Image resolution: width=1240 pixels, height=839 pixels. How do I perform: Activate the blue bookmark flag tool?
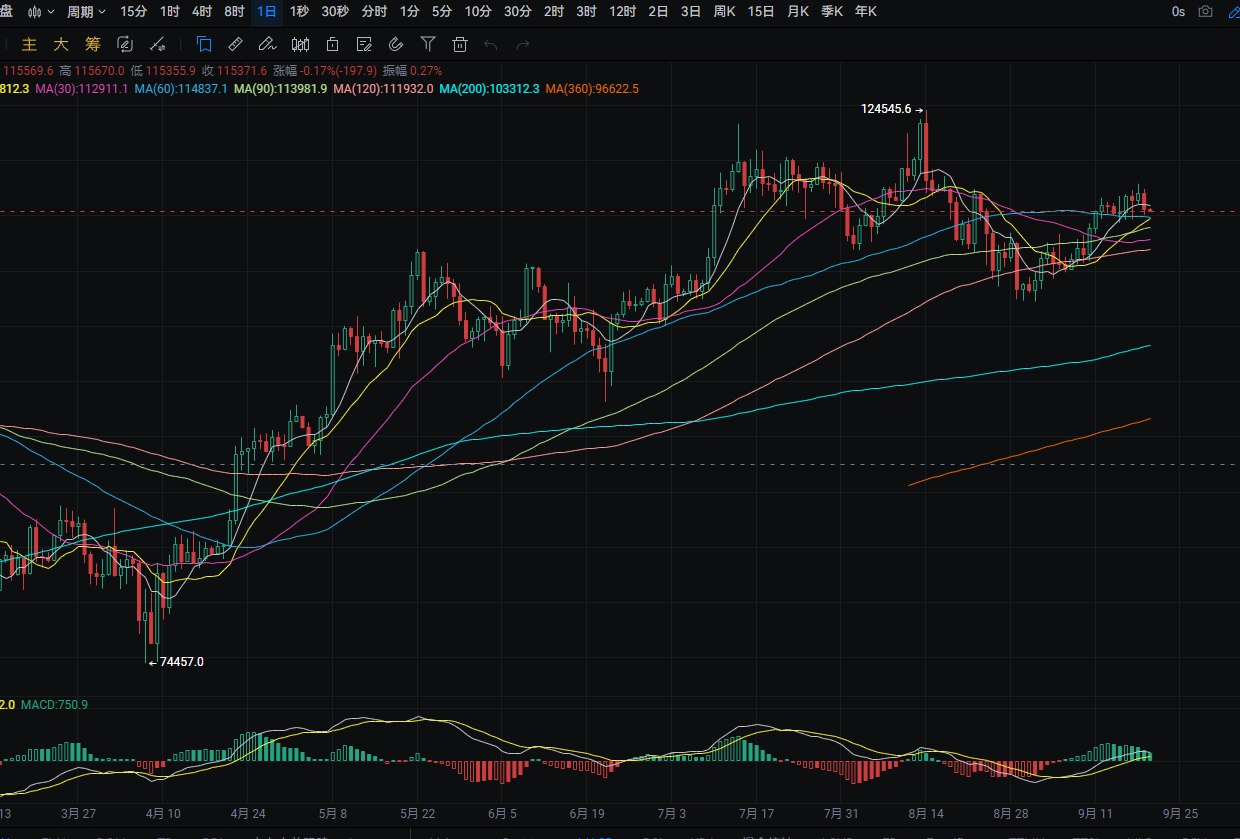[x=204, y=44]
